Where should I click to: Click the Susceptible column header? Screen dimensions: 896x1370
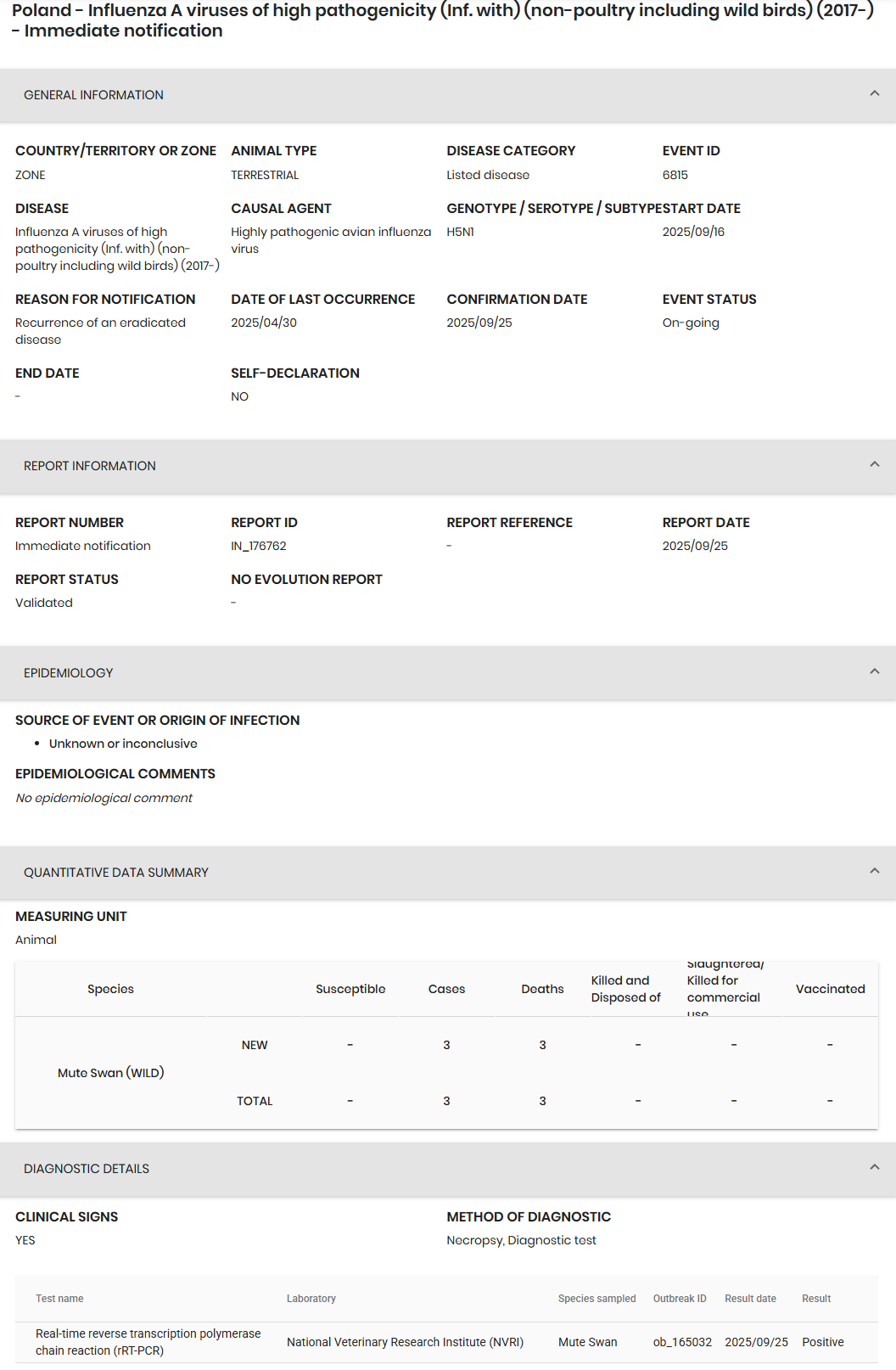[350, 989]
